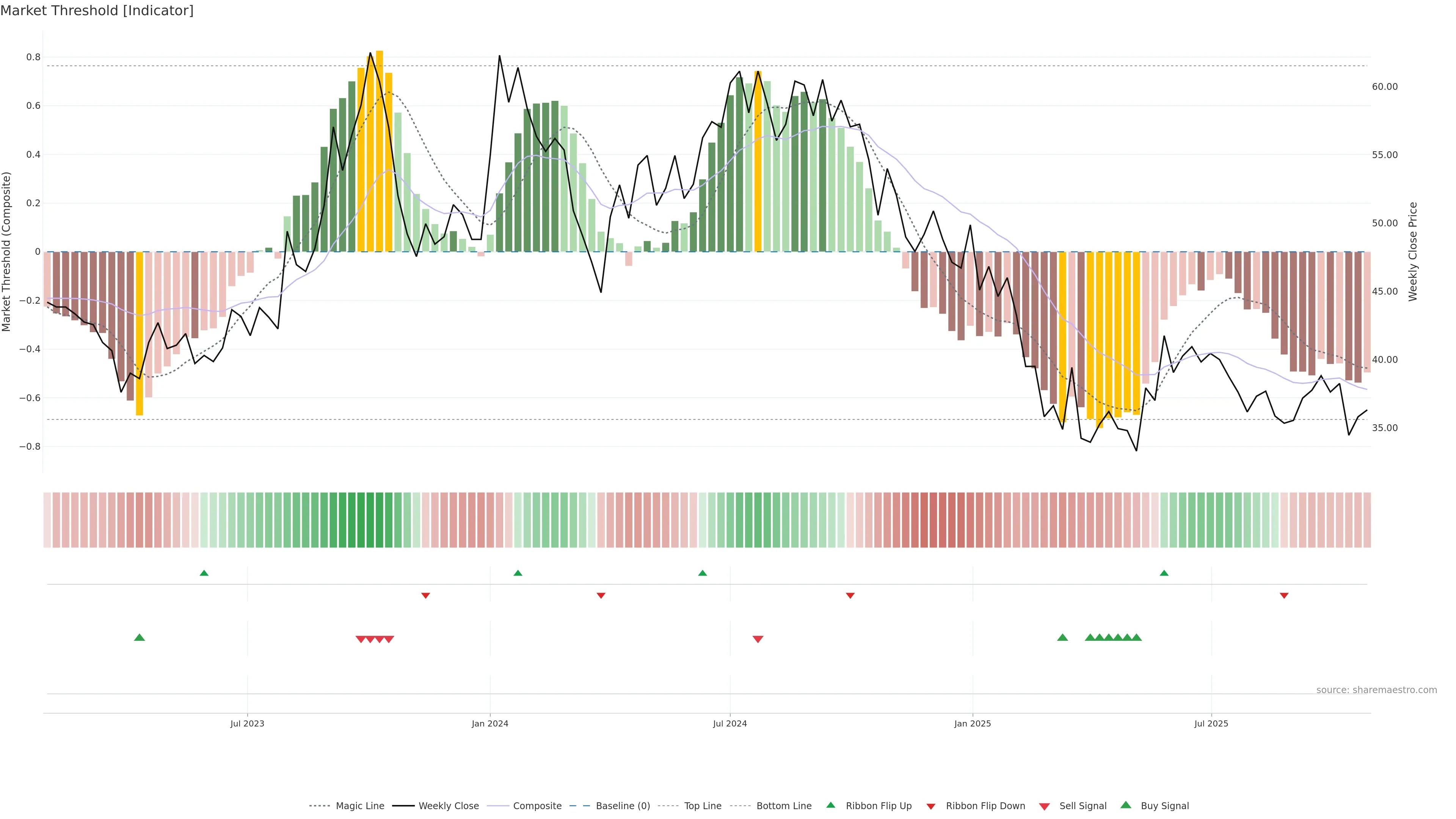Click the last ribbon flip down marker in 2025
This screenshot has width=1456, height=819.
(1284, 596)
